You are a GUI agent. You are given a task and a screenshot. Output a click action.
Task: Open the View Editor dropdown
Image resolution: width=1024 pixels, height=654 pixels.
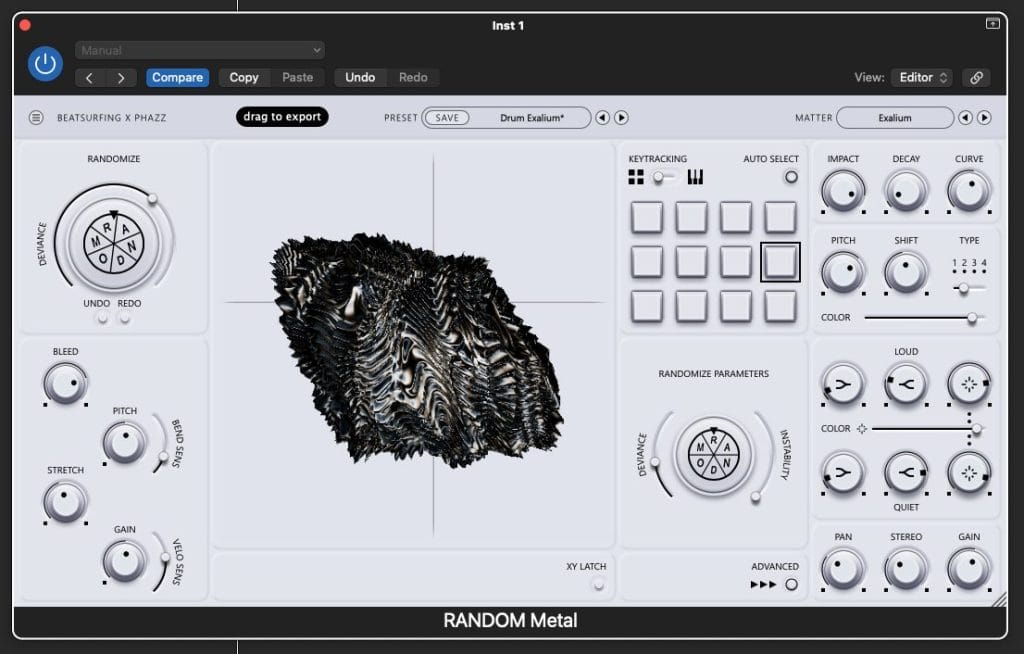[923, 78]
